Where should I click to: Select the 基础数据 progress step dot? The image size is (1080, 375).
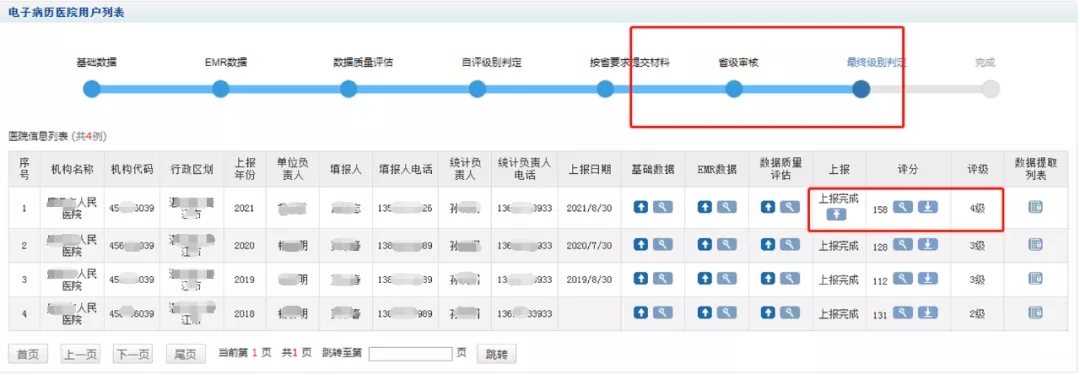pos(92,89)
